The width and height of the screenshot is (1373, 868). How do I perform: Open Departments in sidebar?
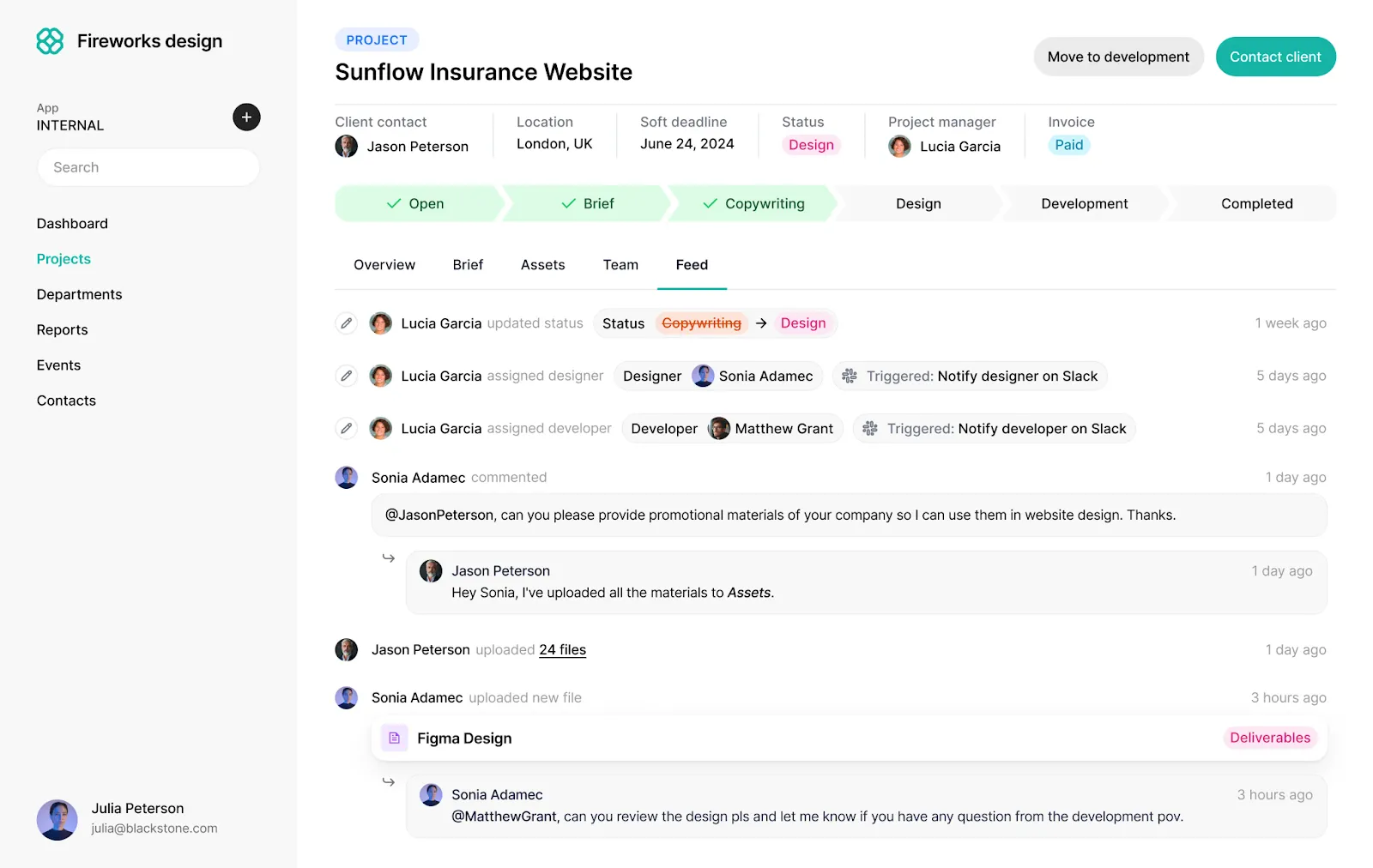80,294
